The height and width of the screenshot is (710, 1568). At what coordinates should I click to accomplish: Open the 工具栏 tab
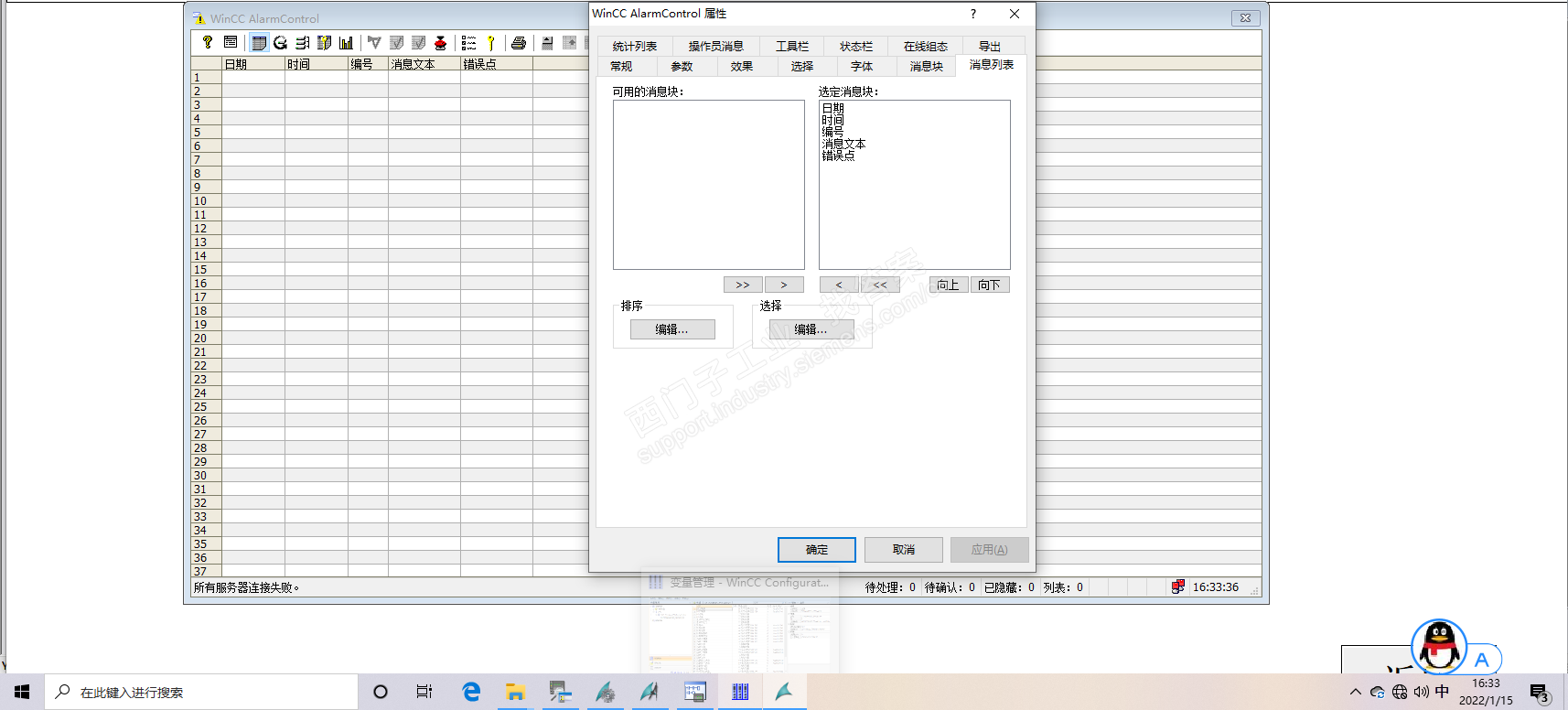tap(792, 47)
